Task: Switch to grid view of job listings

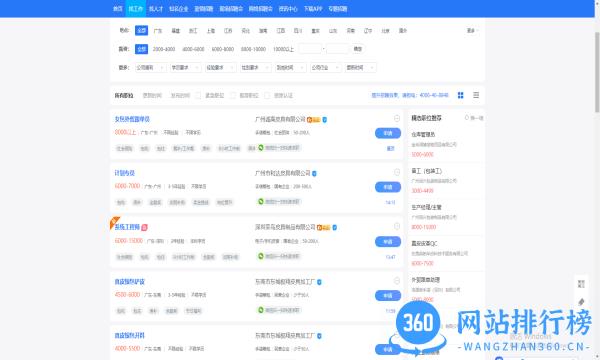Action: (x=460, y=95)
